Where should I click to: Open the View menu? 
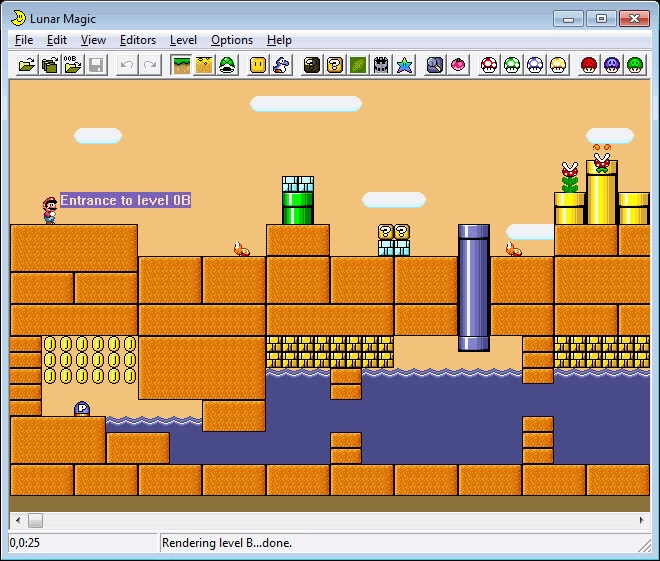(x=93, y=40)
